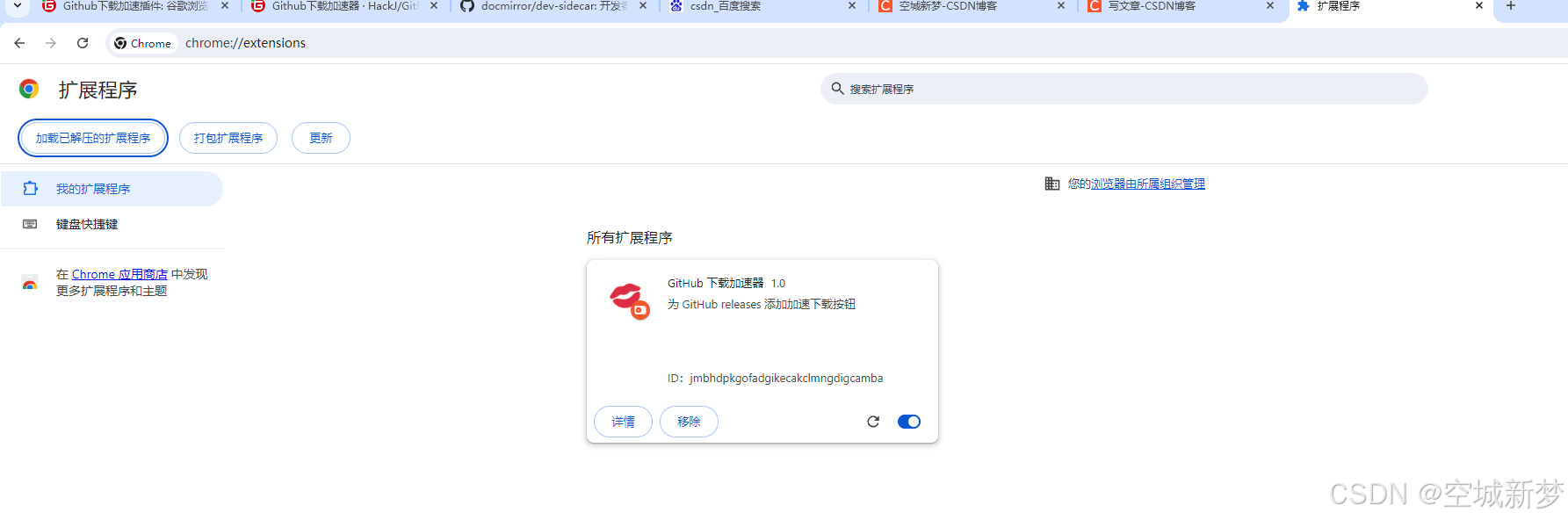
Task: Click the Chrome site info chip
Action: 143,43
